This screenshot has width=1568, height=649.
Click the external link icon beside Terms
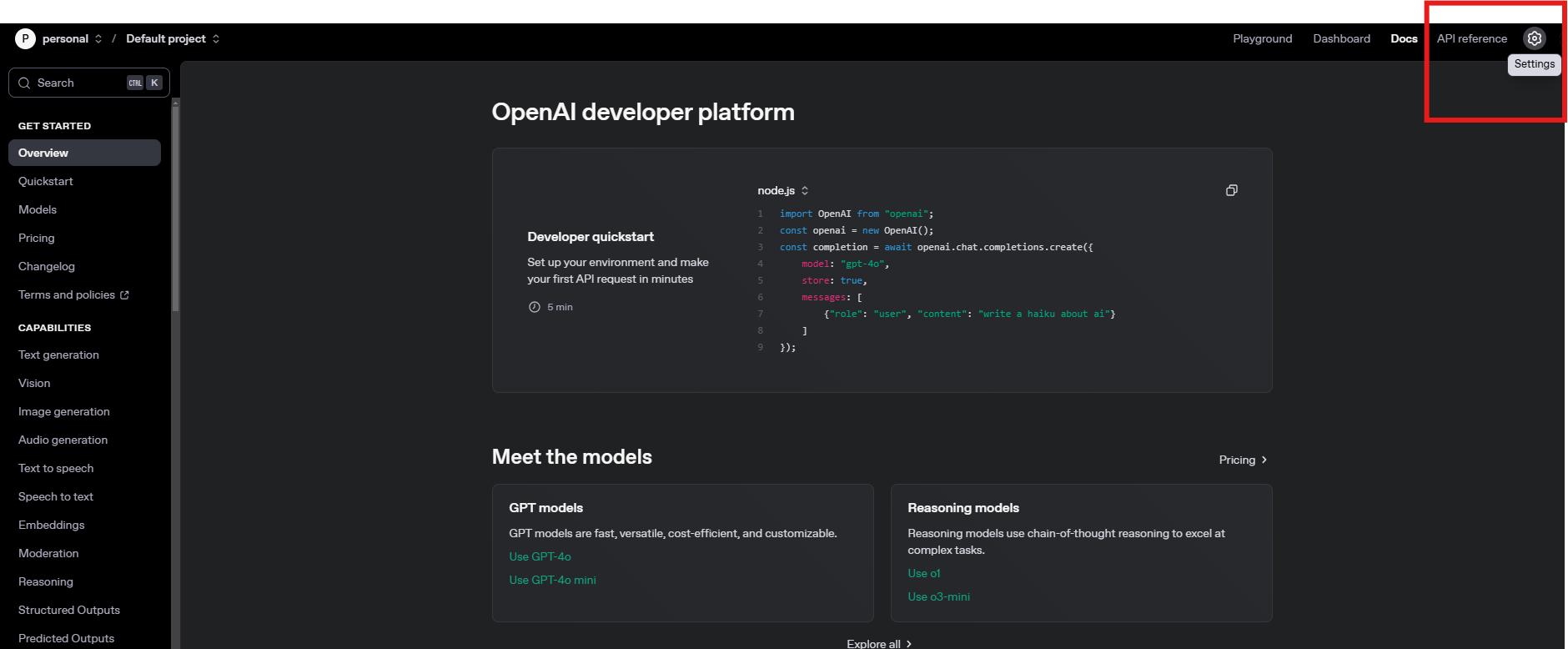[124, 294]
